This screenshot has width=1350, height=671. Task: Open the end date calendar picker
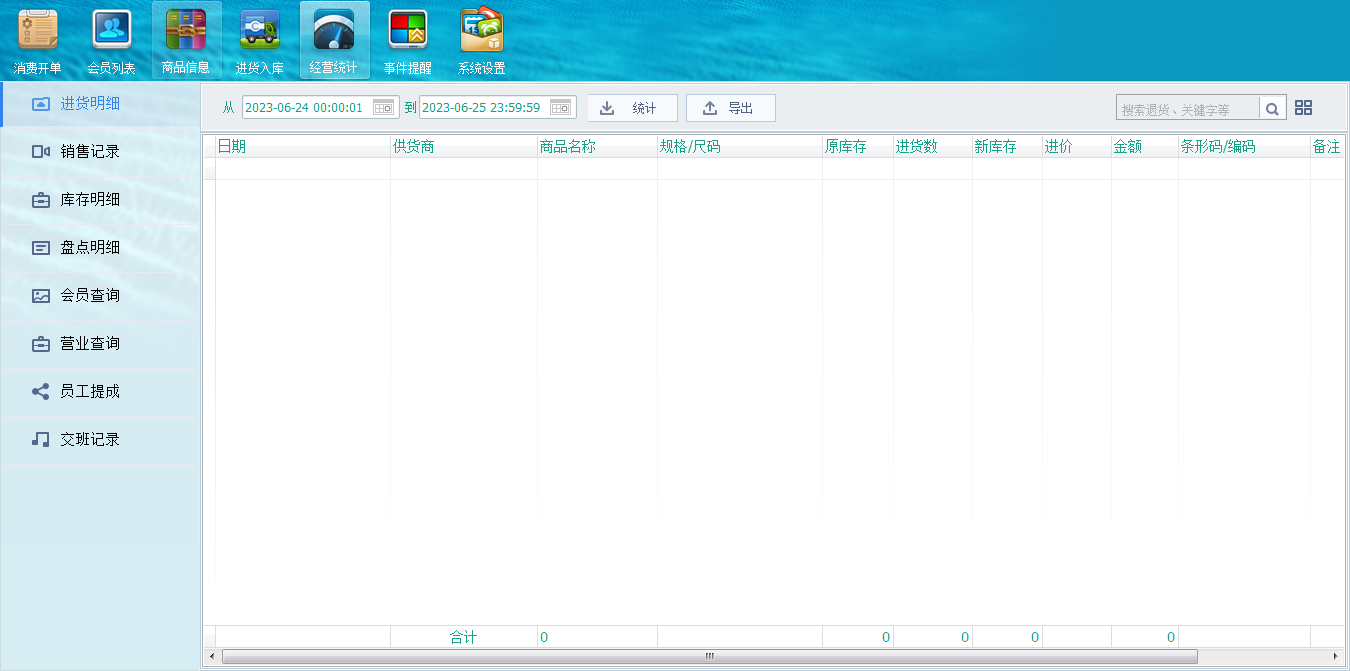pos(560,108)
